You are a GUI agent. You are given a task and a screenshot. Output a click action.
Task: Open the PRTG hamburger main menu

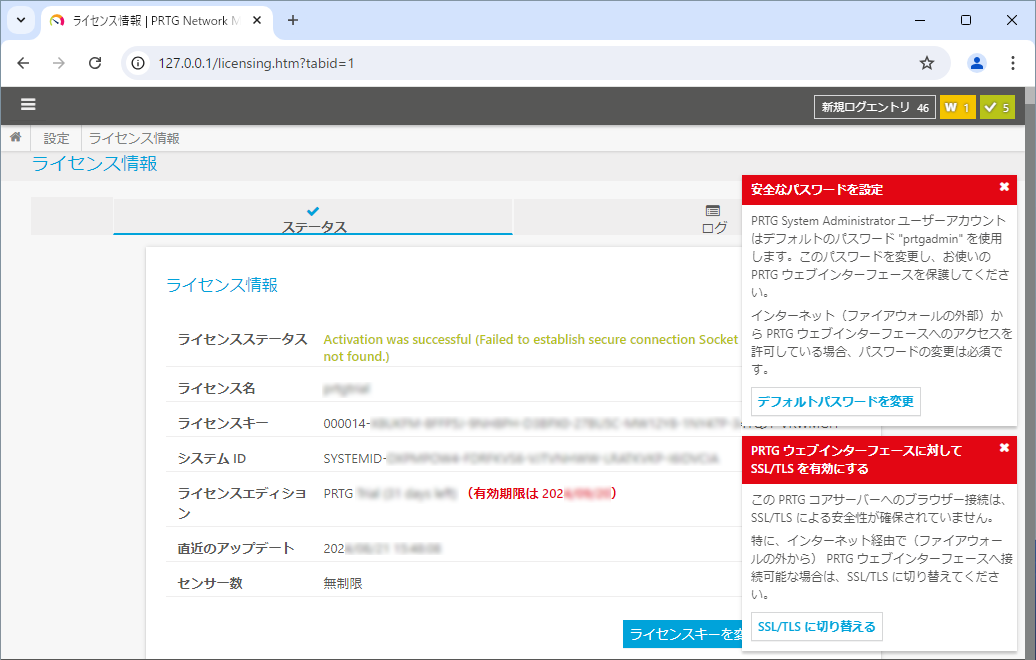tap(28, 104)
